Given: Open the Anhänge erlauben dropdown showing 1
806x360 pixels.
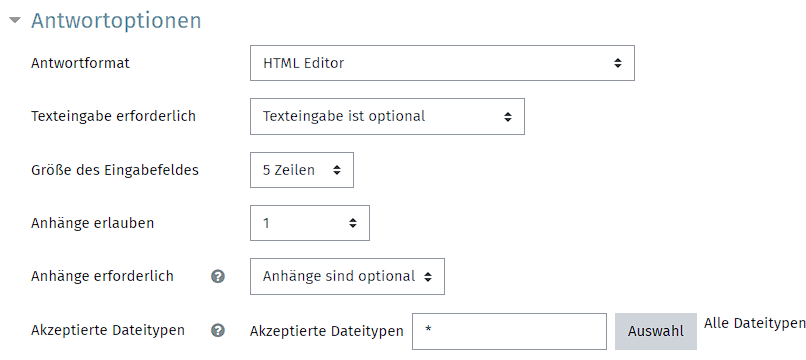Looking at the screenshot, I should (309, 223).
